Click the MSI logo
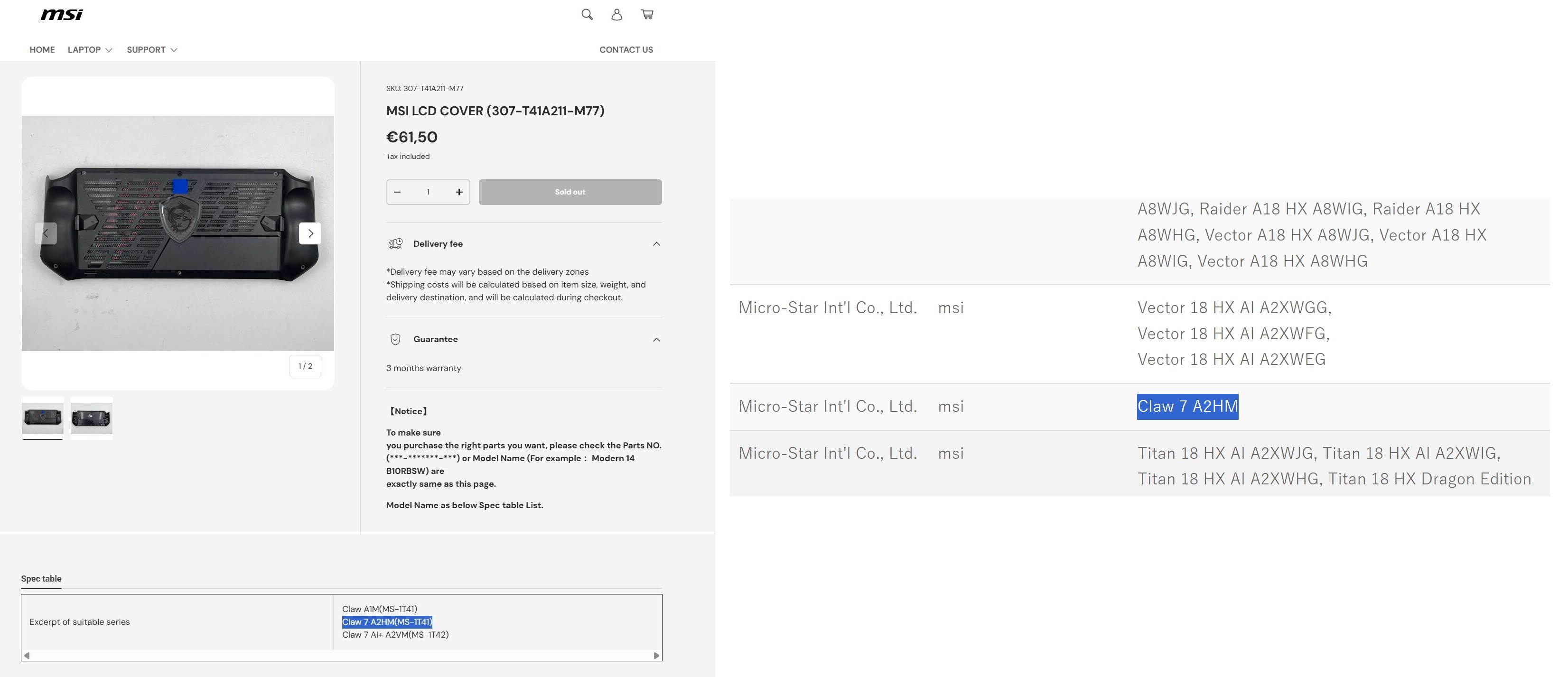This screenshot has width=1568, height=677. pyautogui.click(x=62, y=15)
